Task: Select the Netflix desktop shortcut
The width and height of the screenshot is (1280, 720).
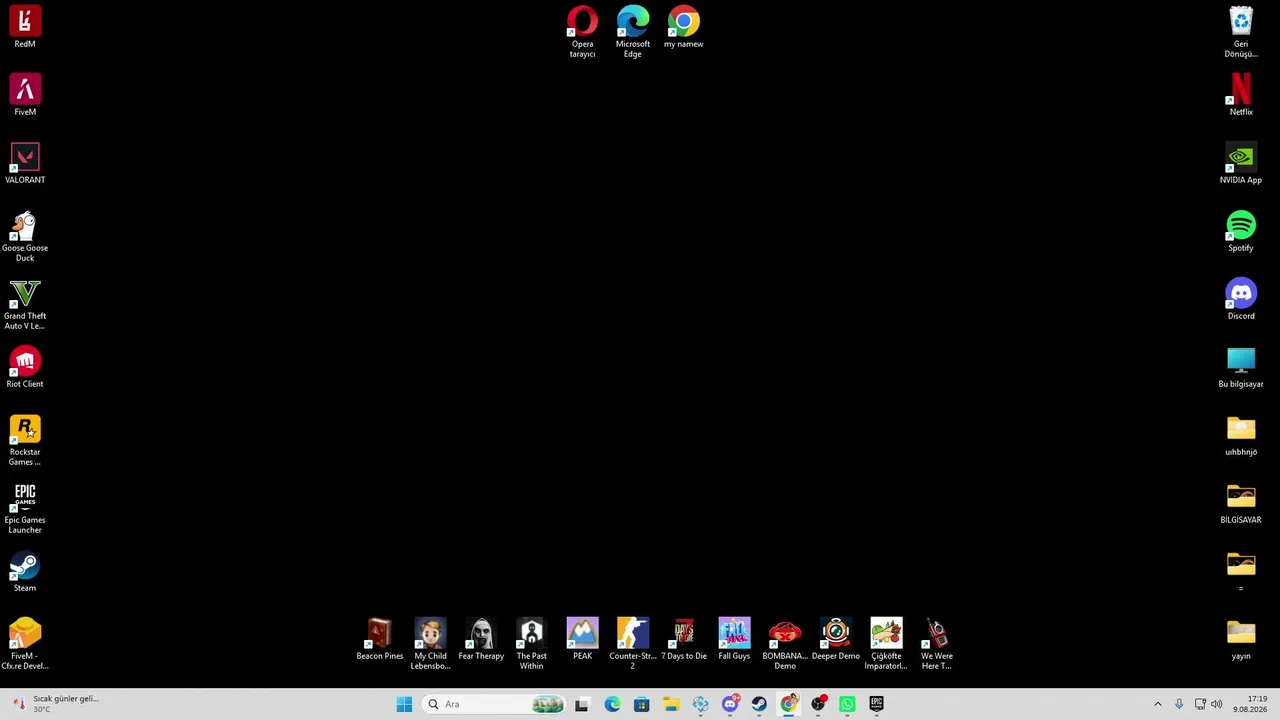Action: coord(1241,95)
